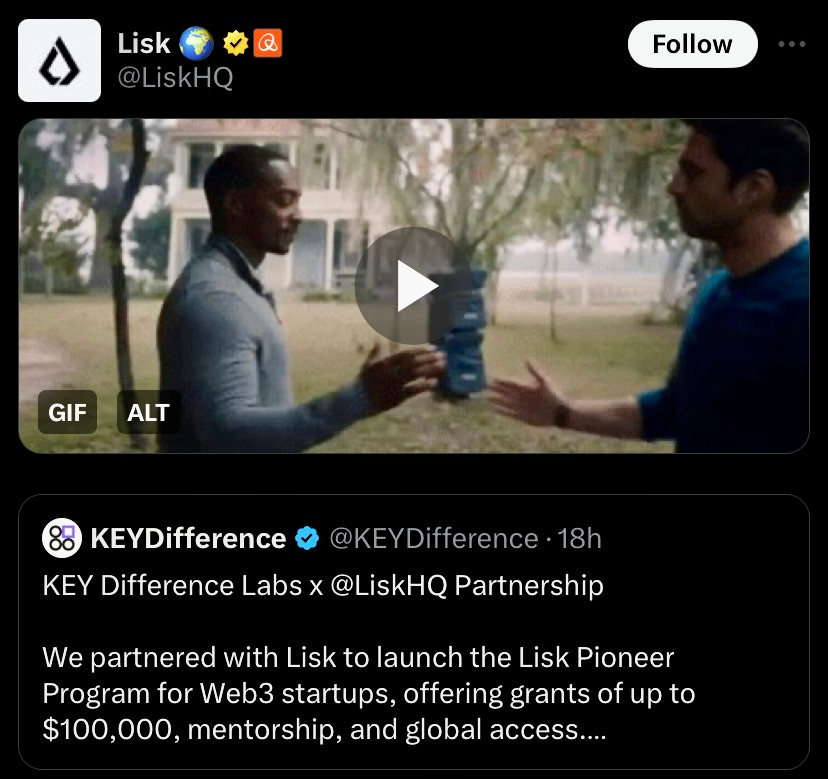Open the Lisk profile avatar

click(59, 60)
